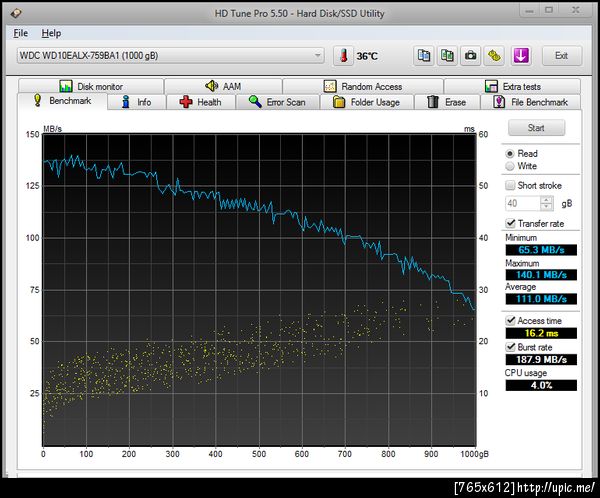This screenshot has height=498, width=600.
Task: Click the short stroke 40 gB field
Action: click(x=523, y=203)
